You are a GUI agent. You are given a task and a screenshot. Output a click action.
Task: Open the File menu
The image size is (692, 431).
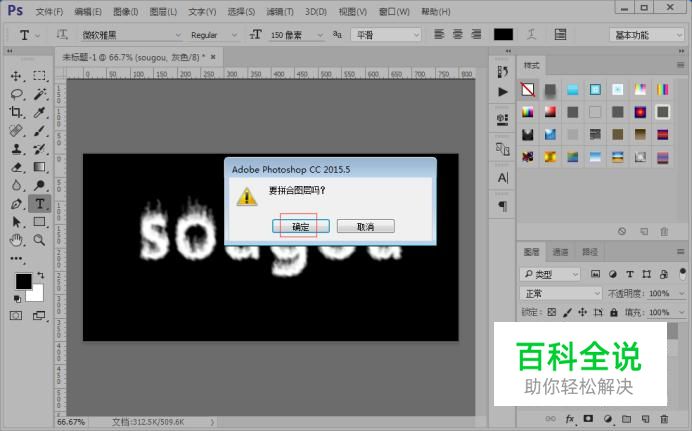49,12
